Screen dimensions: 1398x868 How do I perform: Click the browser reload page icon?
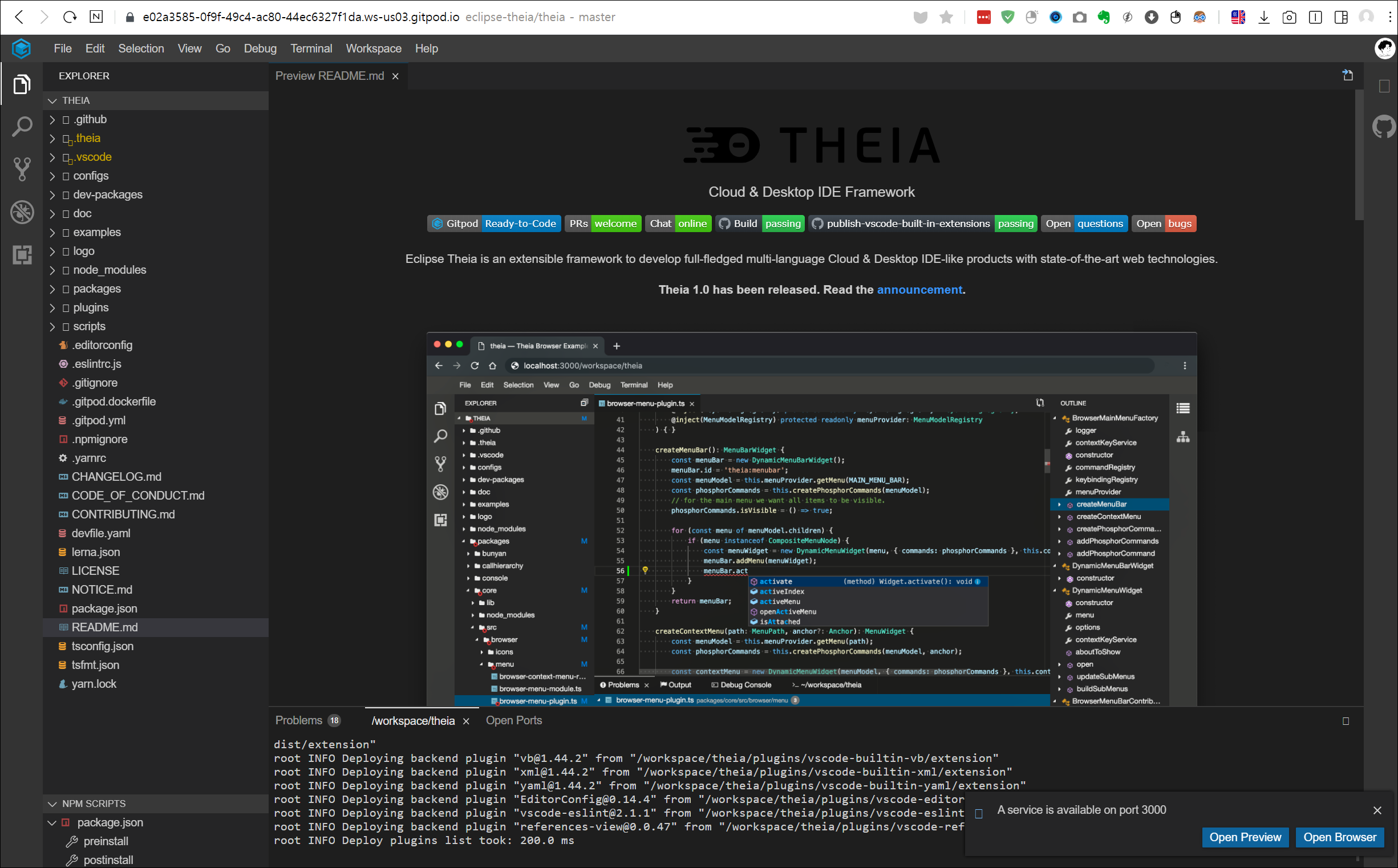coord(70,17)
